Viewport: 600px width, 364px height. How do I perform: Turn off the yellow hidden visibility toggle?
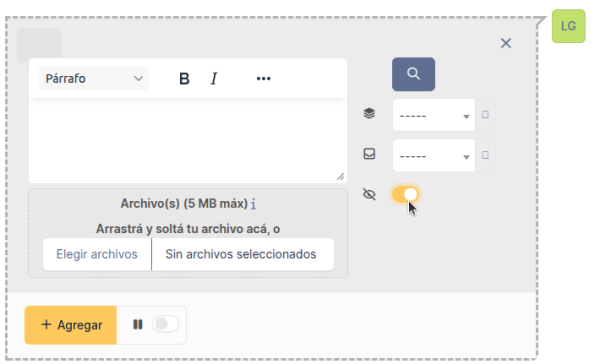[406, 194]
